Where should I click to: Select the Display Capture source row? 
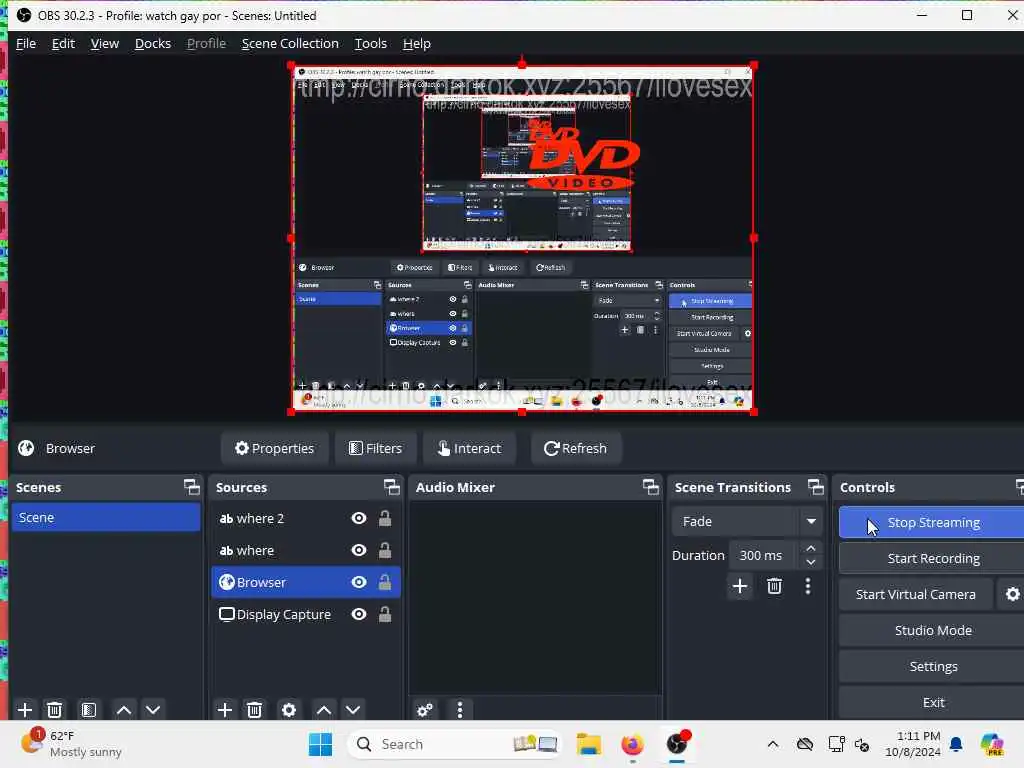(x=306, y=614)
